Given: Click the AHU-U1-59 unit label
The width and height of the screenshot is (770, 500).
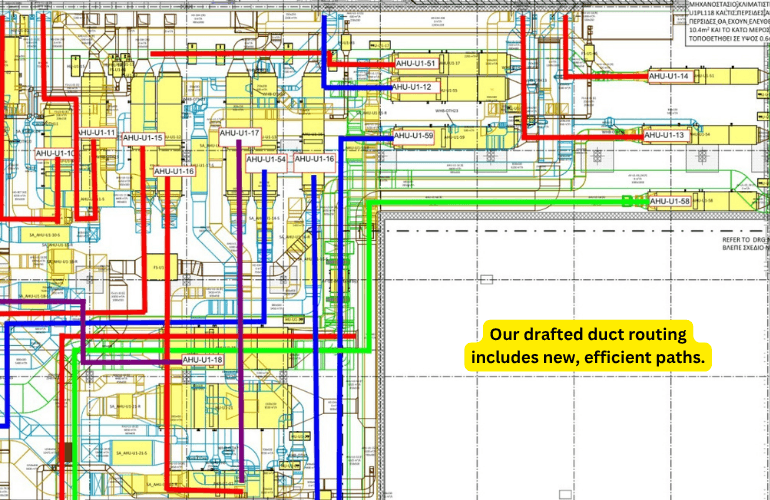Looking at the screenshot, I should (414, 135).
